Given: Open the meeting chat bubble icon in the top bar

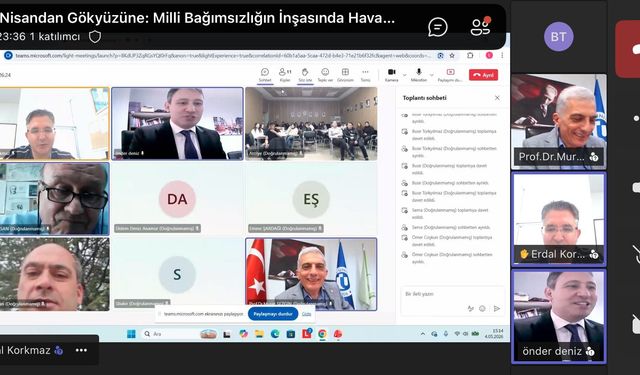Looking at the screenshot, I should 438,28.
